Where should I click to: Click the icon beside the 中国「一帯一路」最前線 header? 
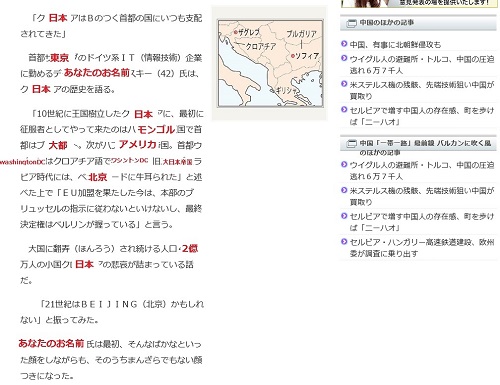(x=351, y=144)
